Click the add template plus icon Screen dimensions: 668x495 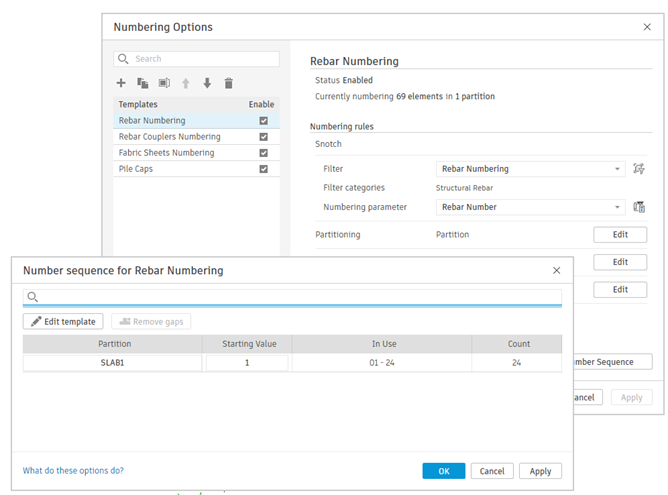coord(121,83)
